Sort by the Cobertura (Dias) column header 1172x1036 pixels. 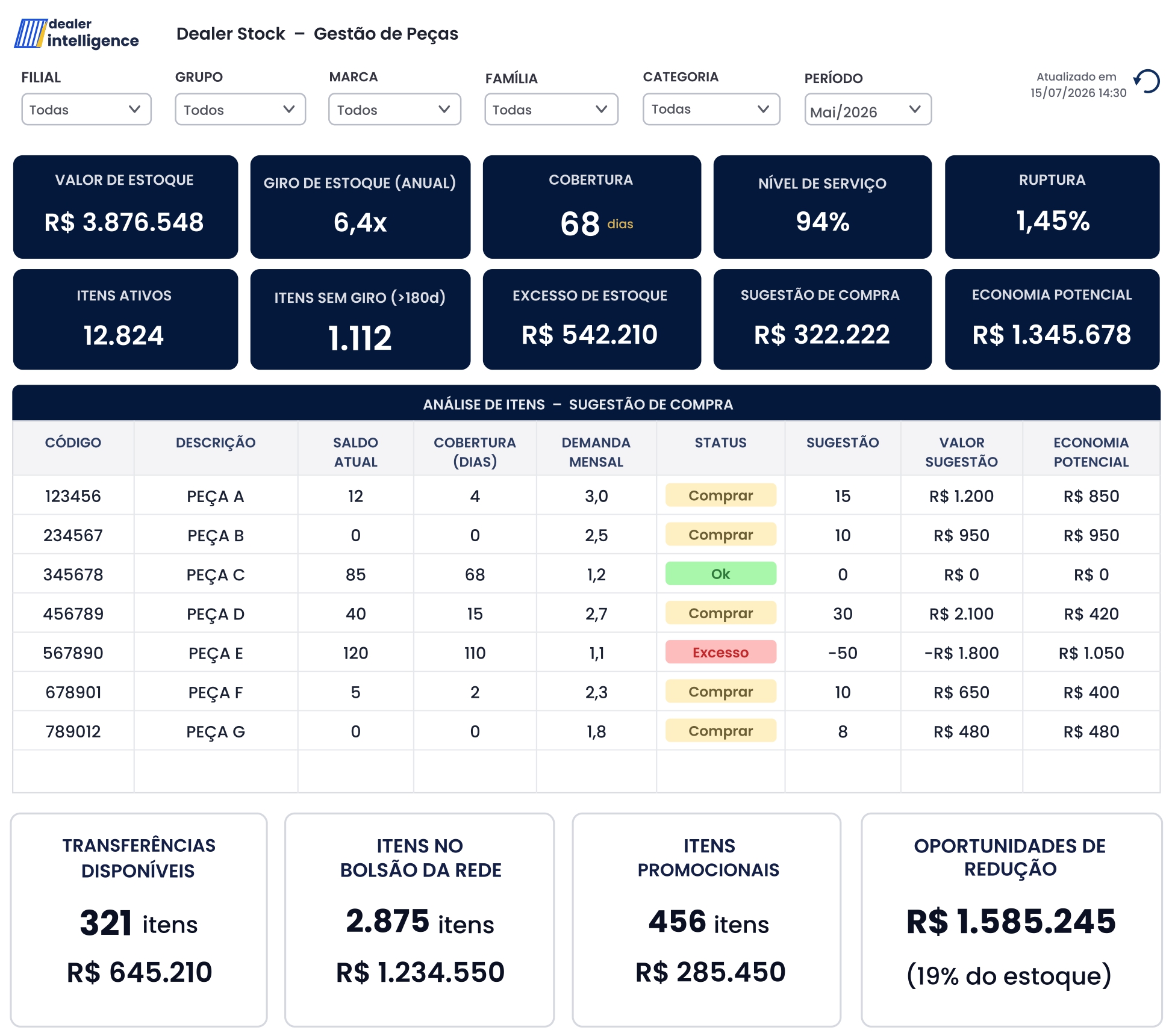[475, 452]
